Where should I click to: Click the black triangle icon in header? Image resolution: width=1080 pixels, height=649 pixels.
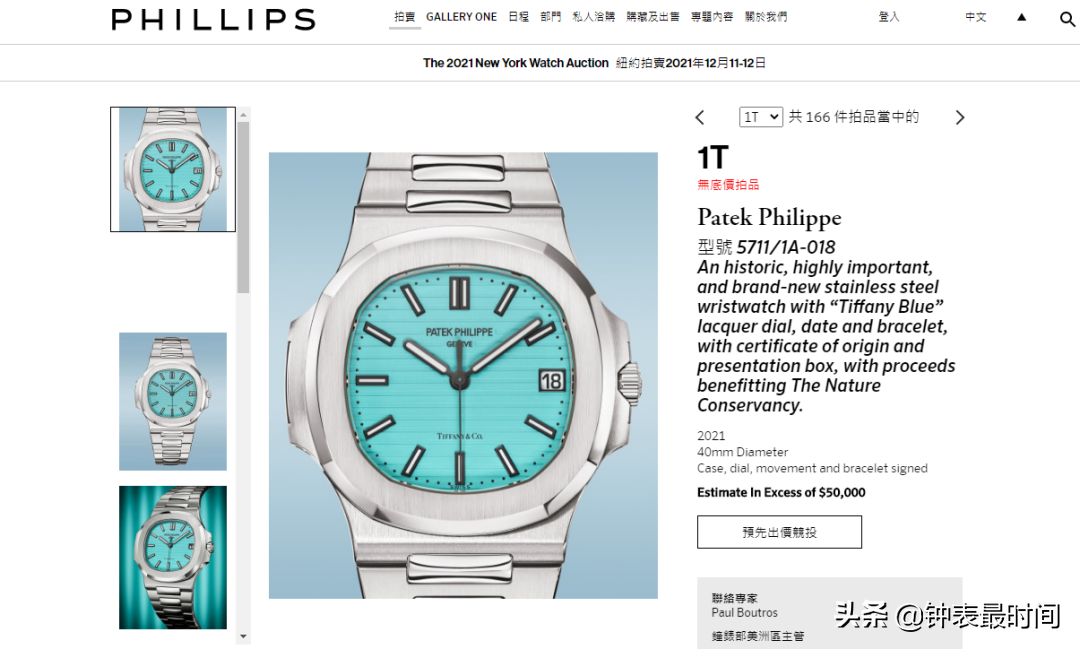[x=1021, y=17]
